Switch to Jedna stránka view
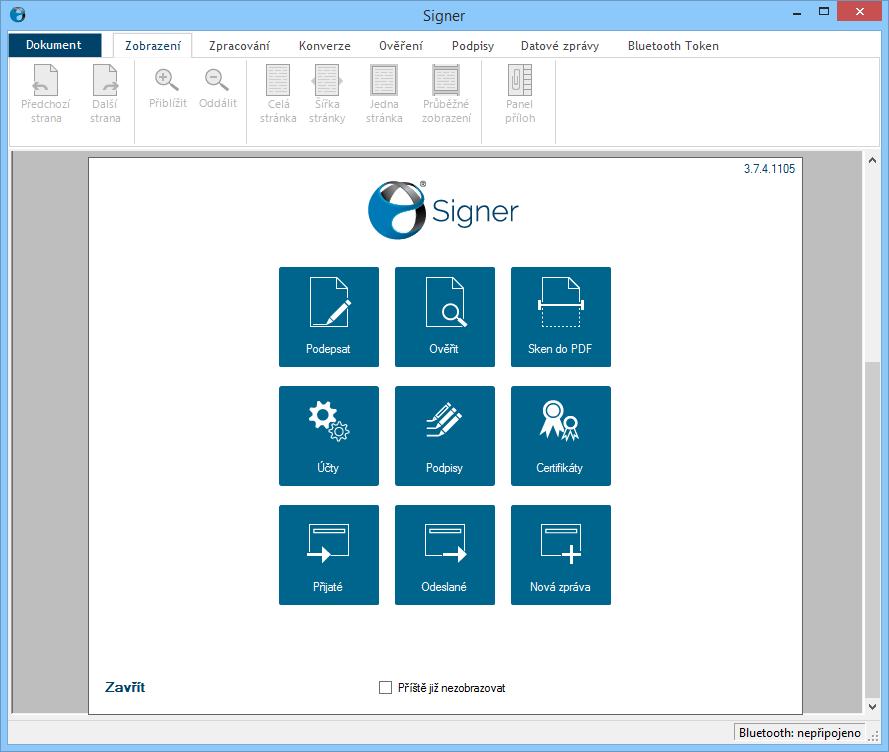Screen dimensions: 889x752 tap(384, 94)
